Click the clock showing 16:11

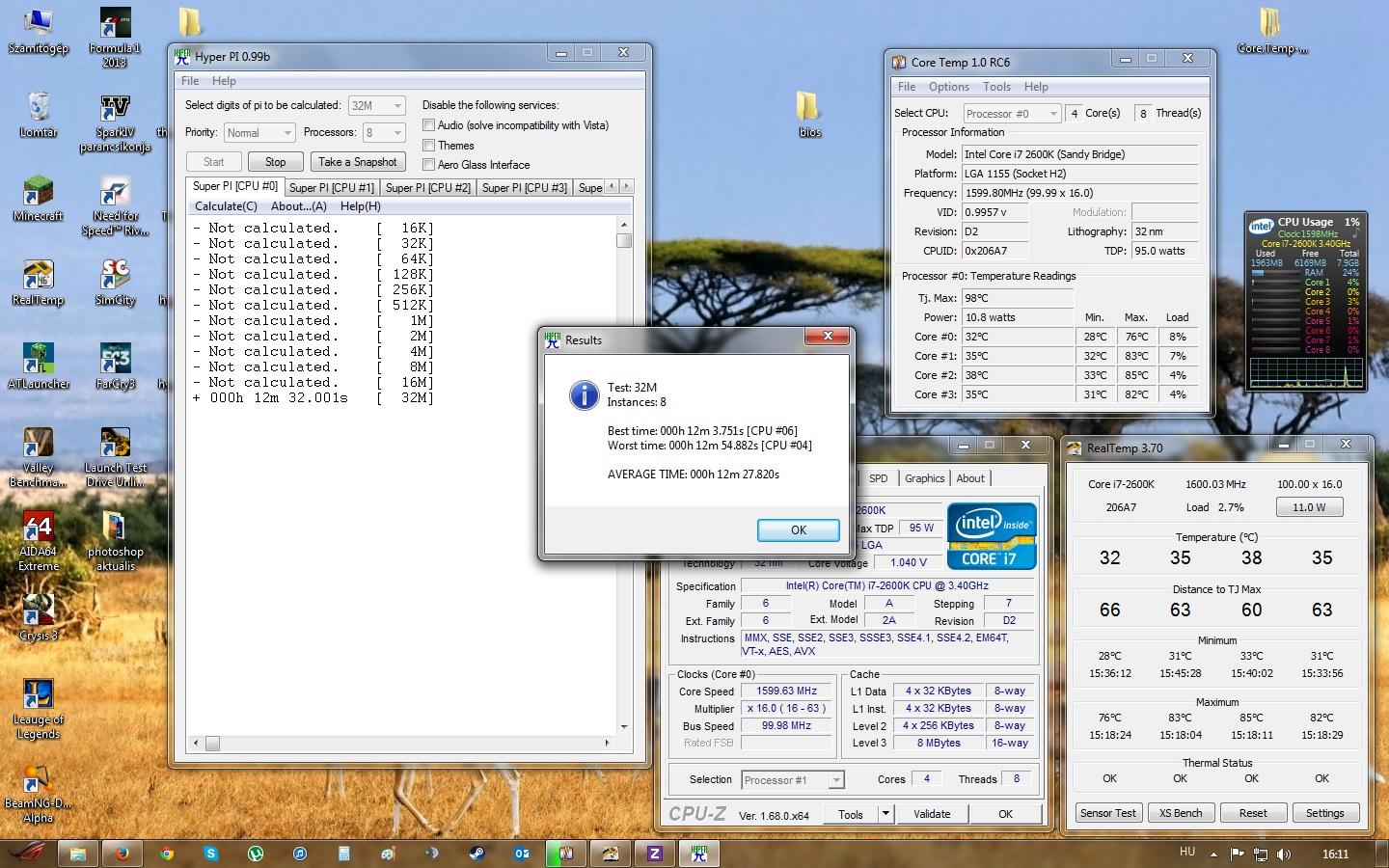[x=1335, y=854]
